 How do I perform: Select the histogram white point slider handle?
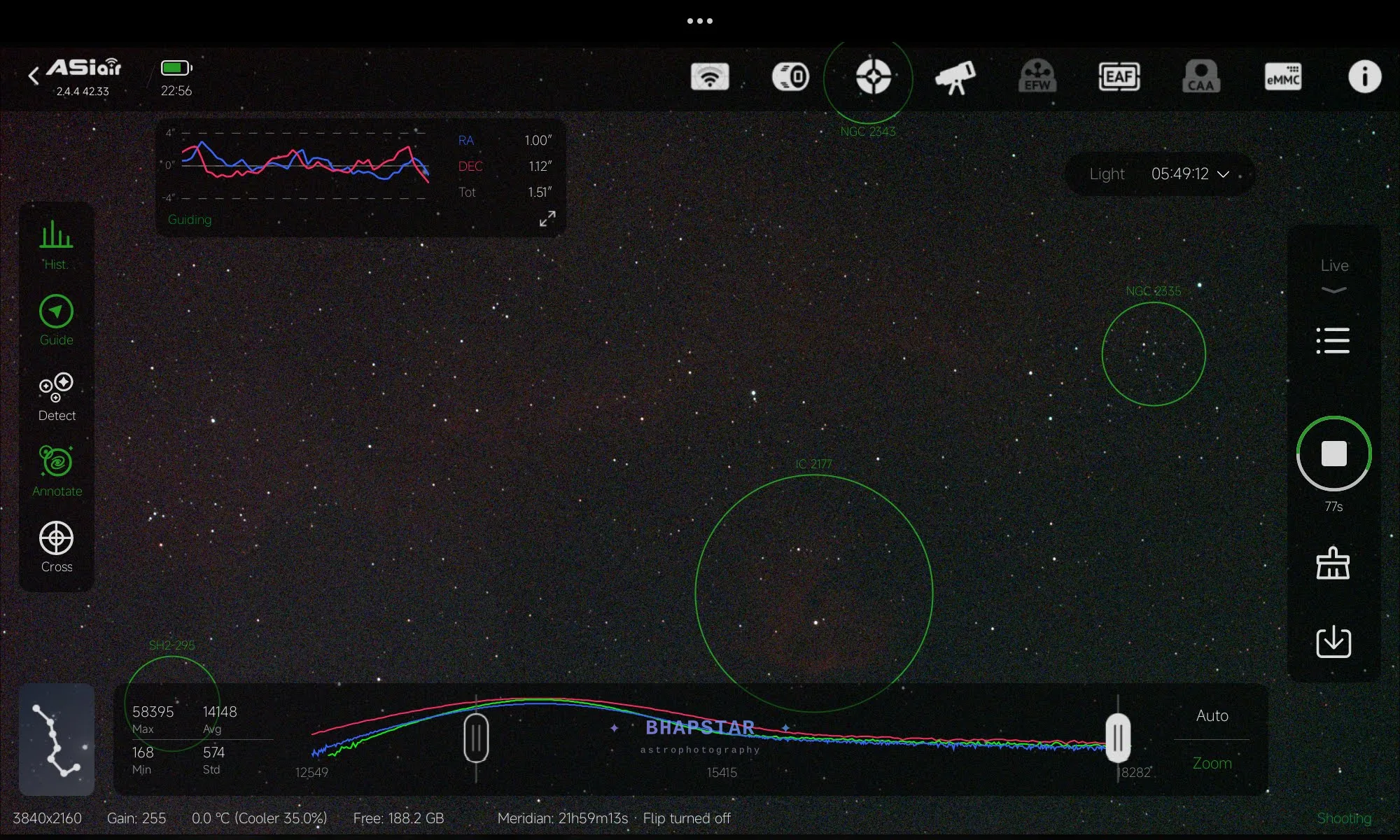1118,738
